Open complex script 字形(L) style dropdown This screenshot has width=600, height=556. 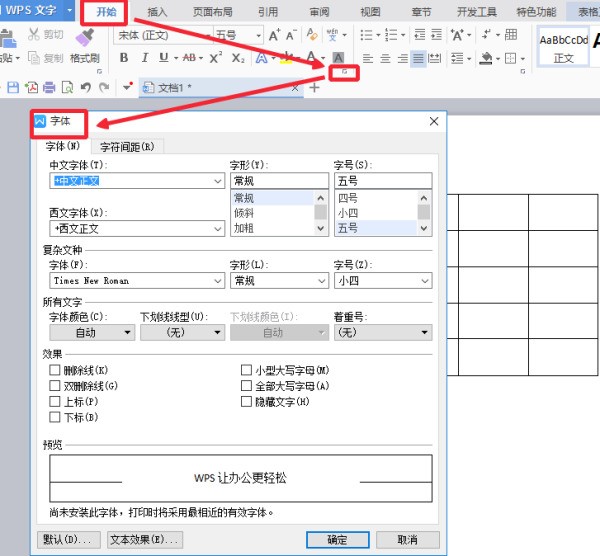coord(321,281)
